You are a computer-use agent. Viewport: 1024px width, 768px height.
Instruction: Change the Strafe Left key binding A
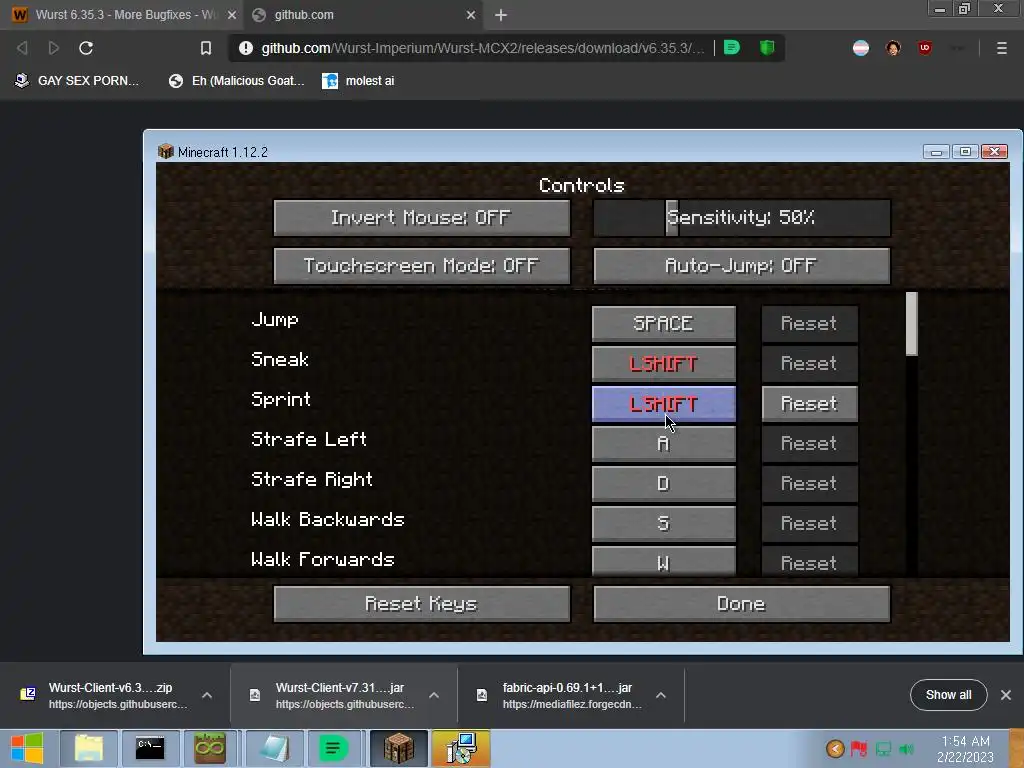click(x=664, y=443)
